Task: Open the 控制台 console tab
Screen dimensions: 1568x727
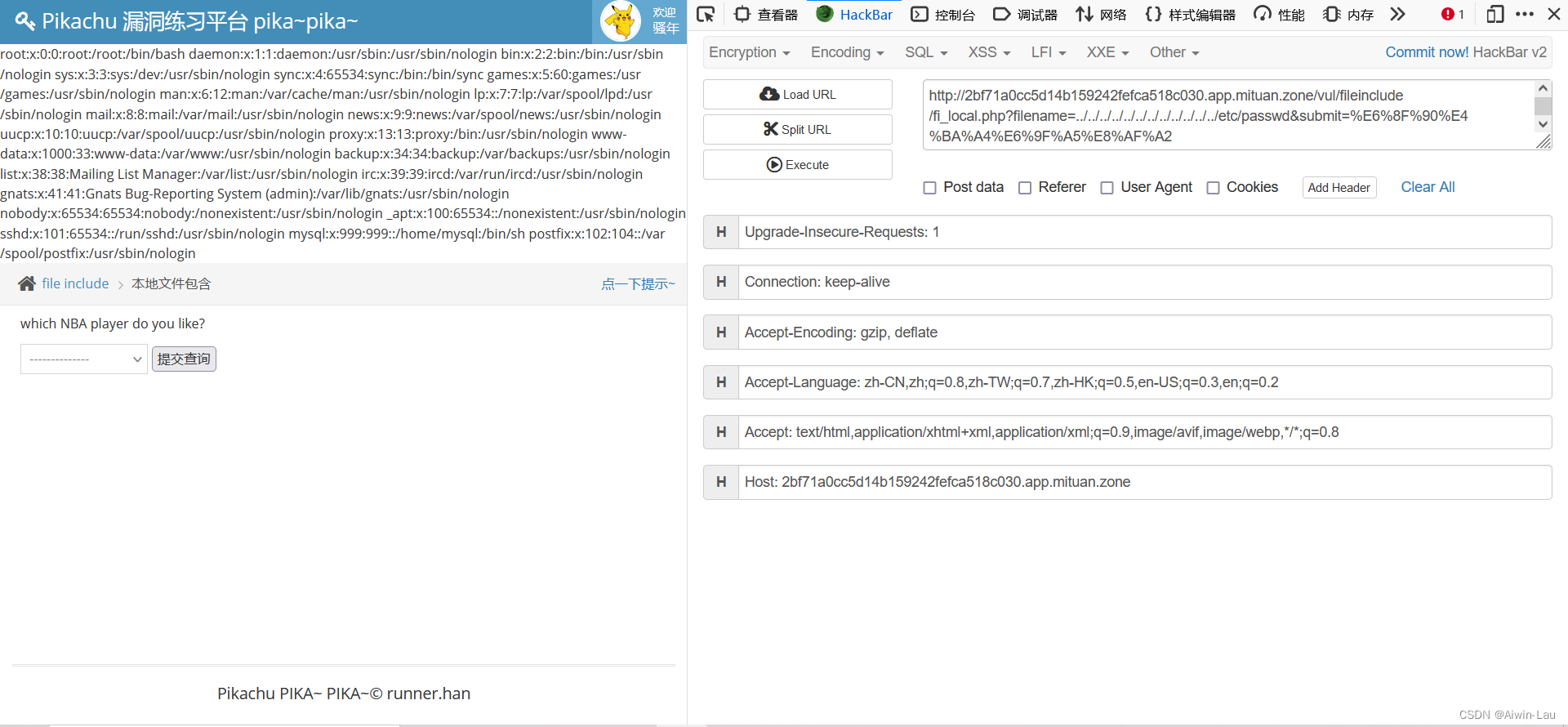Action: coord(943,14)
